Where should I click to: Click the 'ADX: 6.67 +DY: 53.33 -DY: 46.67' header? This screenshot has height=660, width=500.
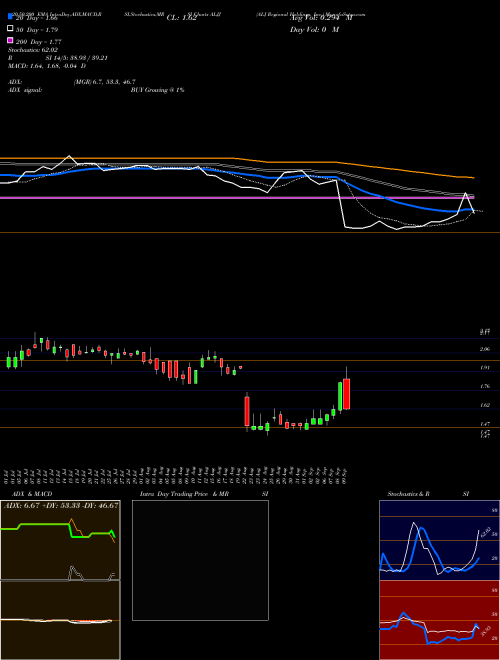coord(61,505)
